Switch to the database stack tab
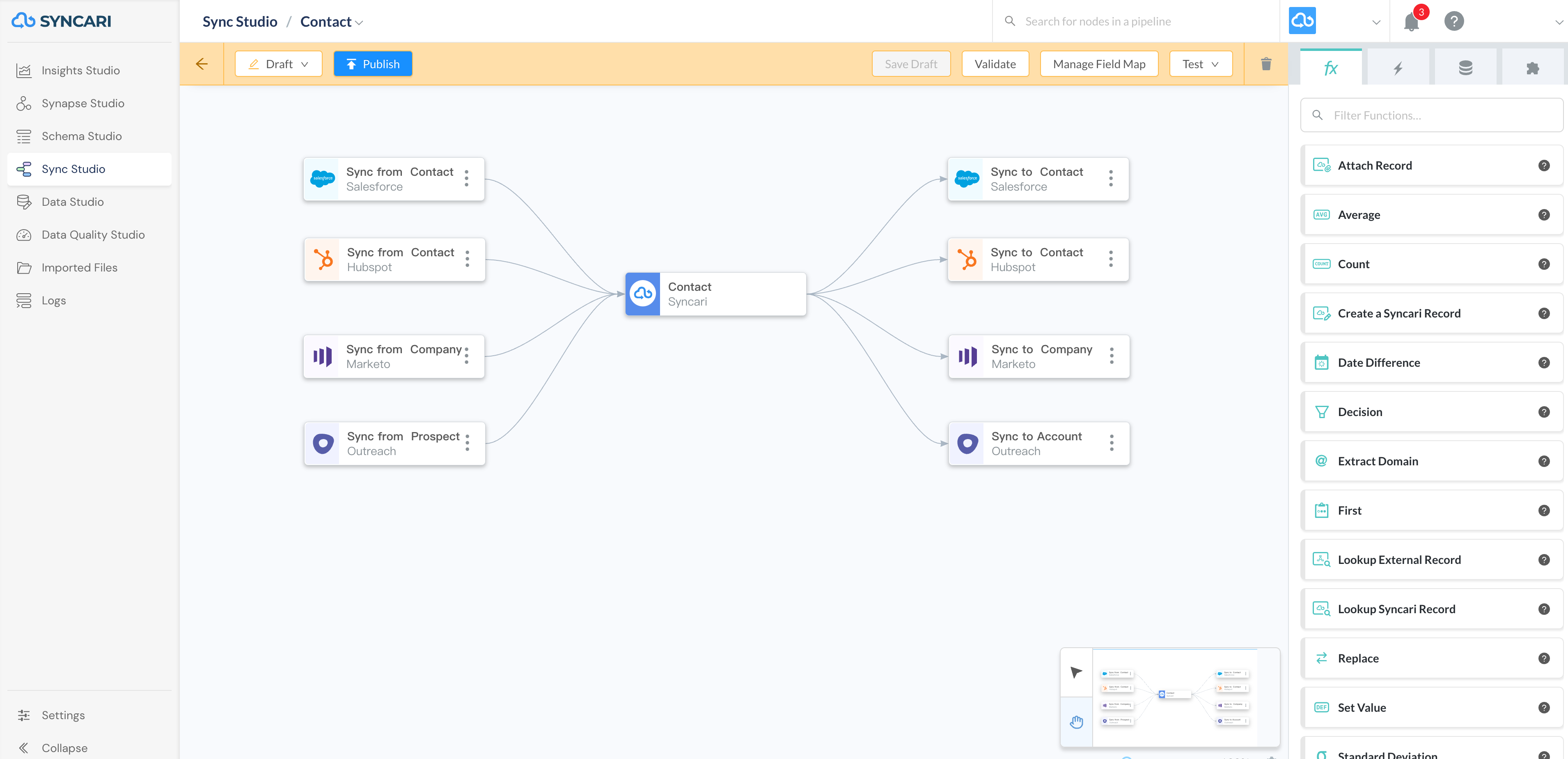The height and width of the screenshot is (759, 1568). point(1466,68)
